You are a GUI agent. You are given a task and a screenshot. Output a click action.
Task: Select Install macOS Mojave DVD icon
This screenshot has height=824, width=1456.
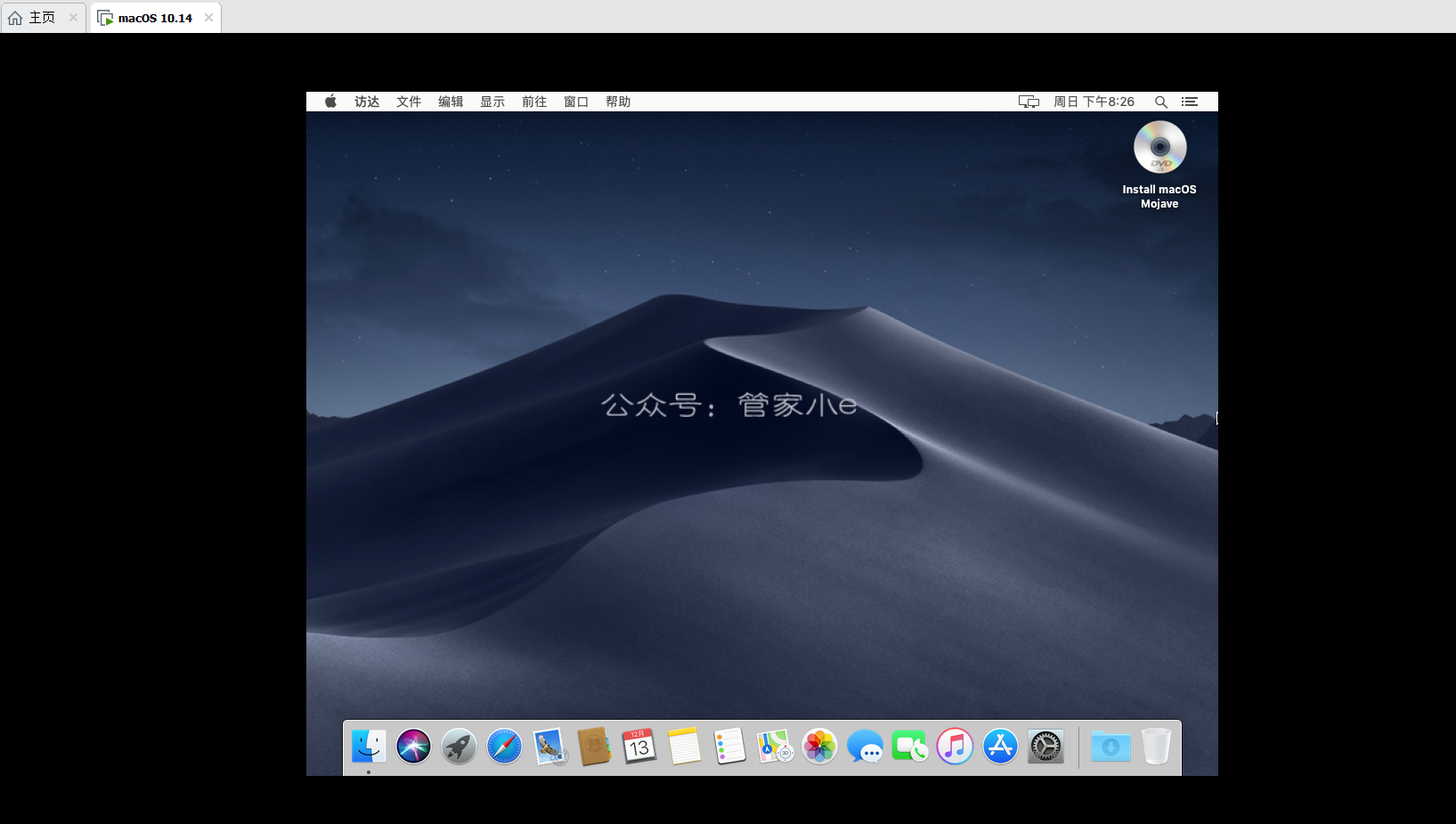point(1159,165)
